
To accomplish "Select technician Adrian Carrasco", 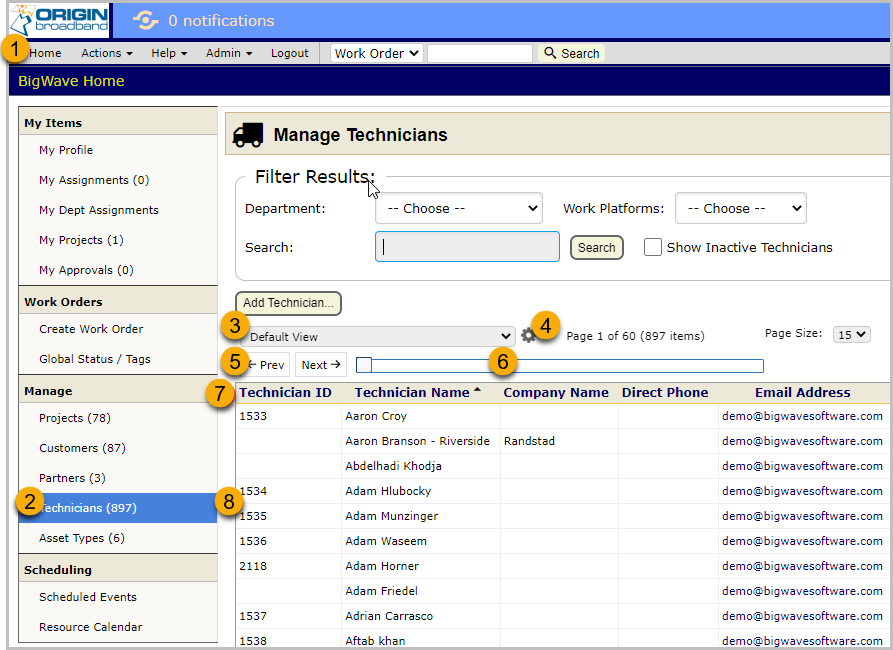I will tap(389, 616).
